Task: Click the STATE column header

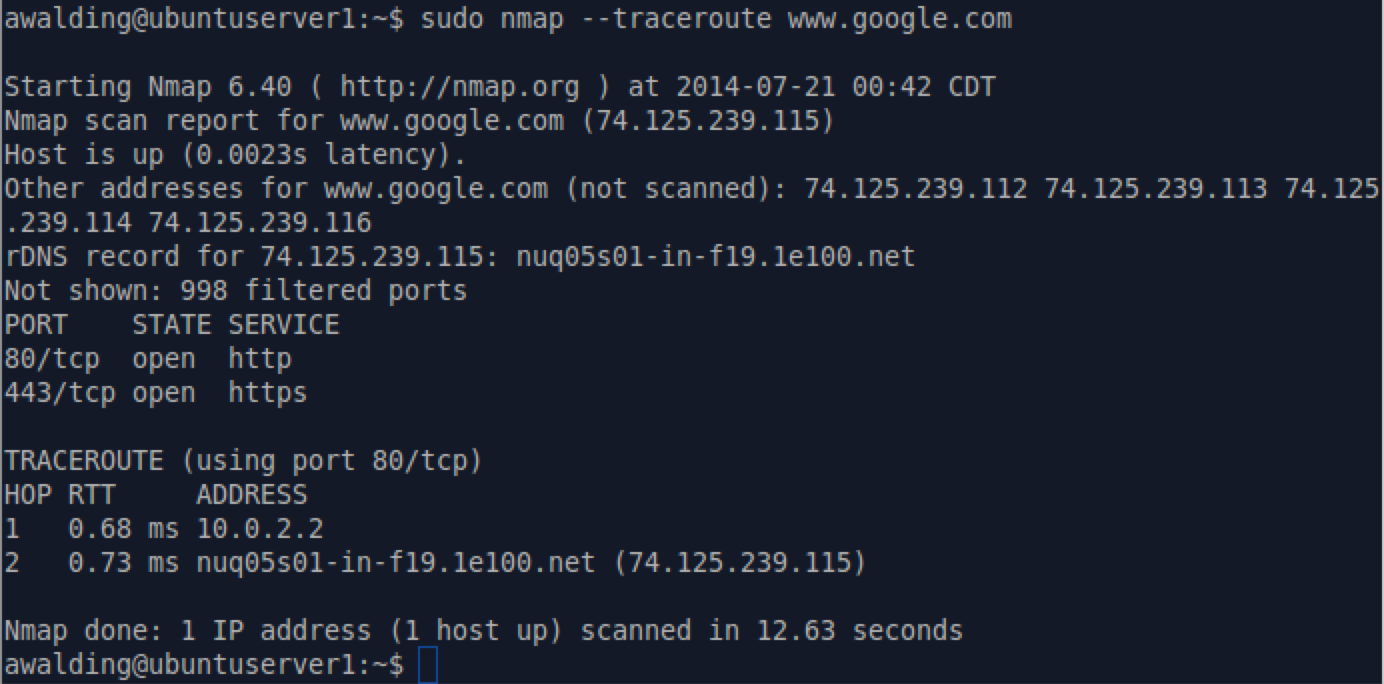Action: 171,325
